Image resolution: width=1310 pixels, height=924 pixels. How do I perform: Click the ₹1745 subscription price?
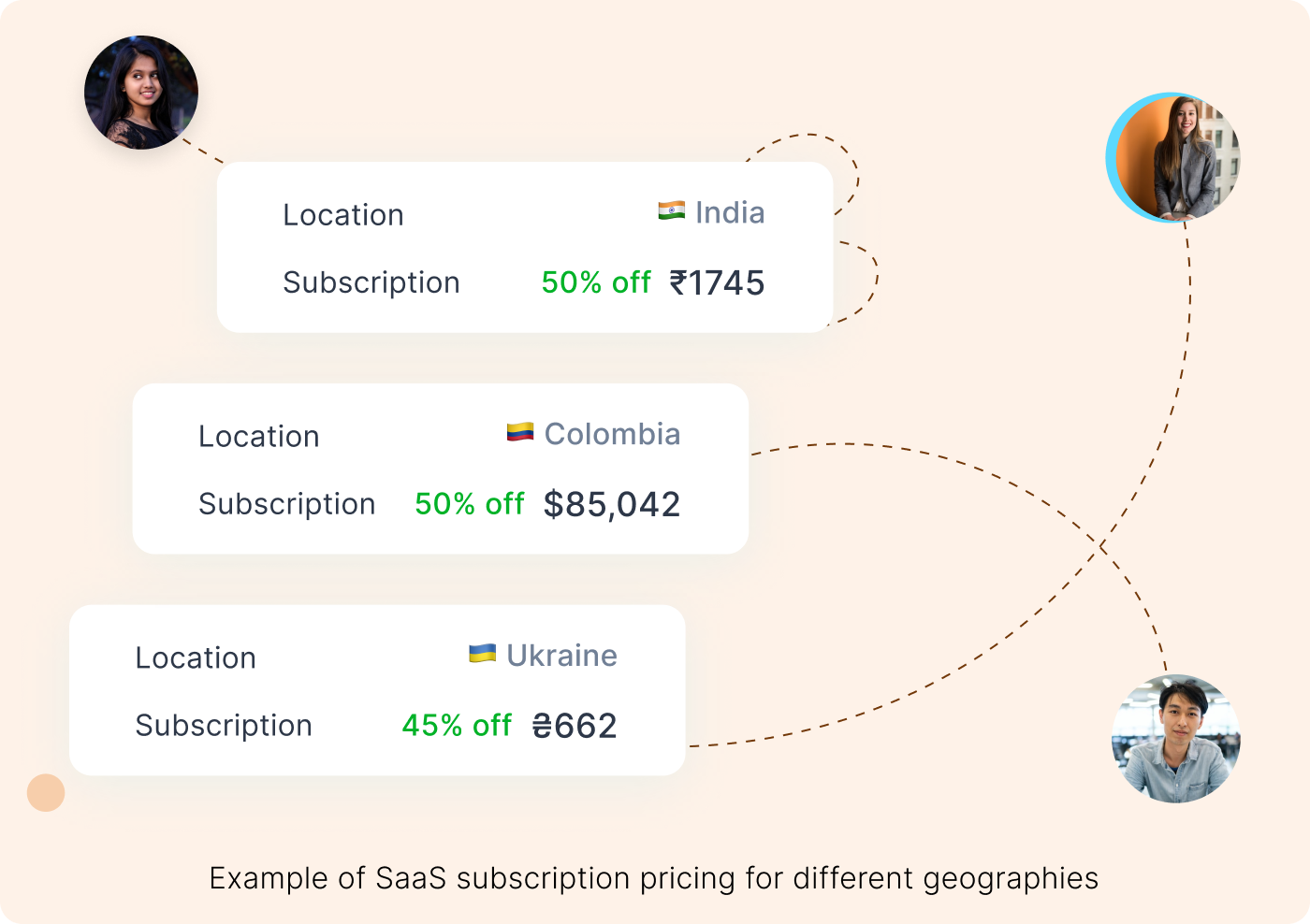pos(717,282)
